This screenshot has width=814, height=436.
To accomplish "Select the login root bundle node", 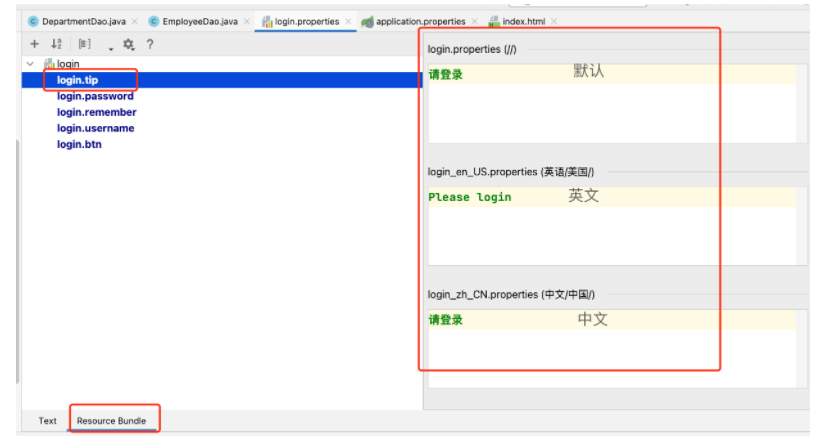I will point(68,64).
